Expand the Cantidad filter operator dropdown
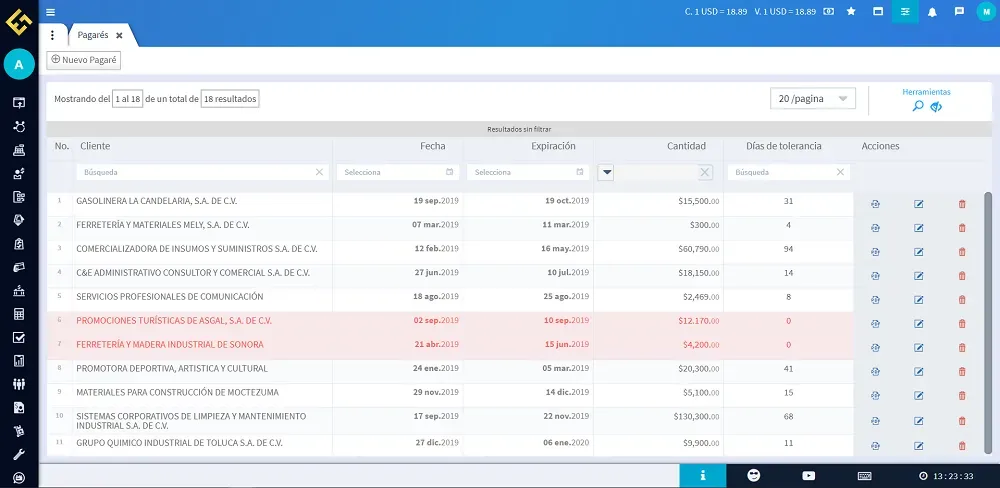The height and width of the screenshot is (488, 1000). point(606,172)
